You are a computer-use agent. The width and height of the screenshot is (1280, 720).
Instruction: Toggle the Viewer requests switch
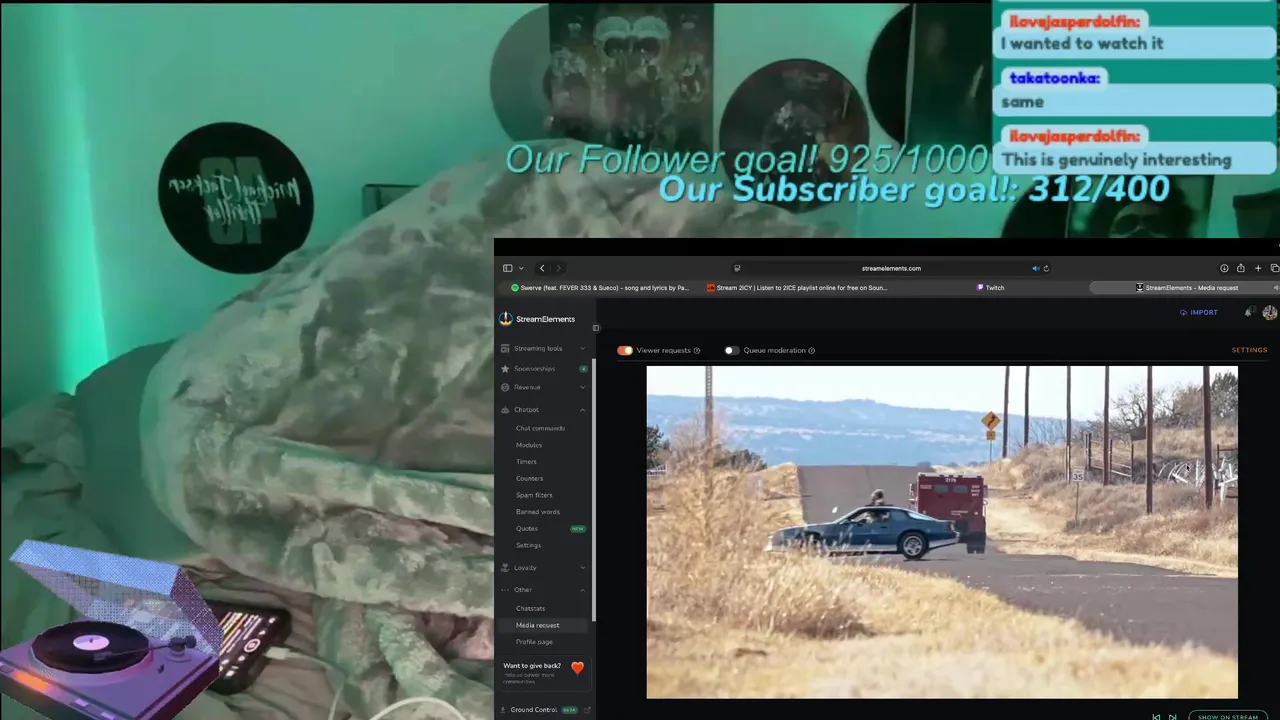tap(625, 350)
